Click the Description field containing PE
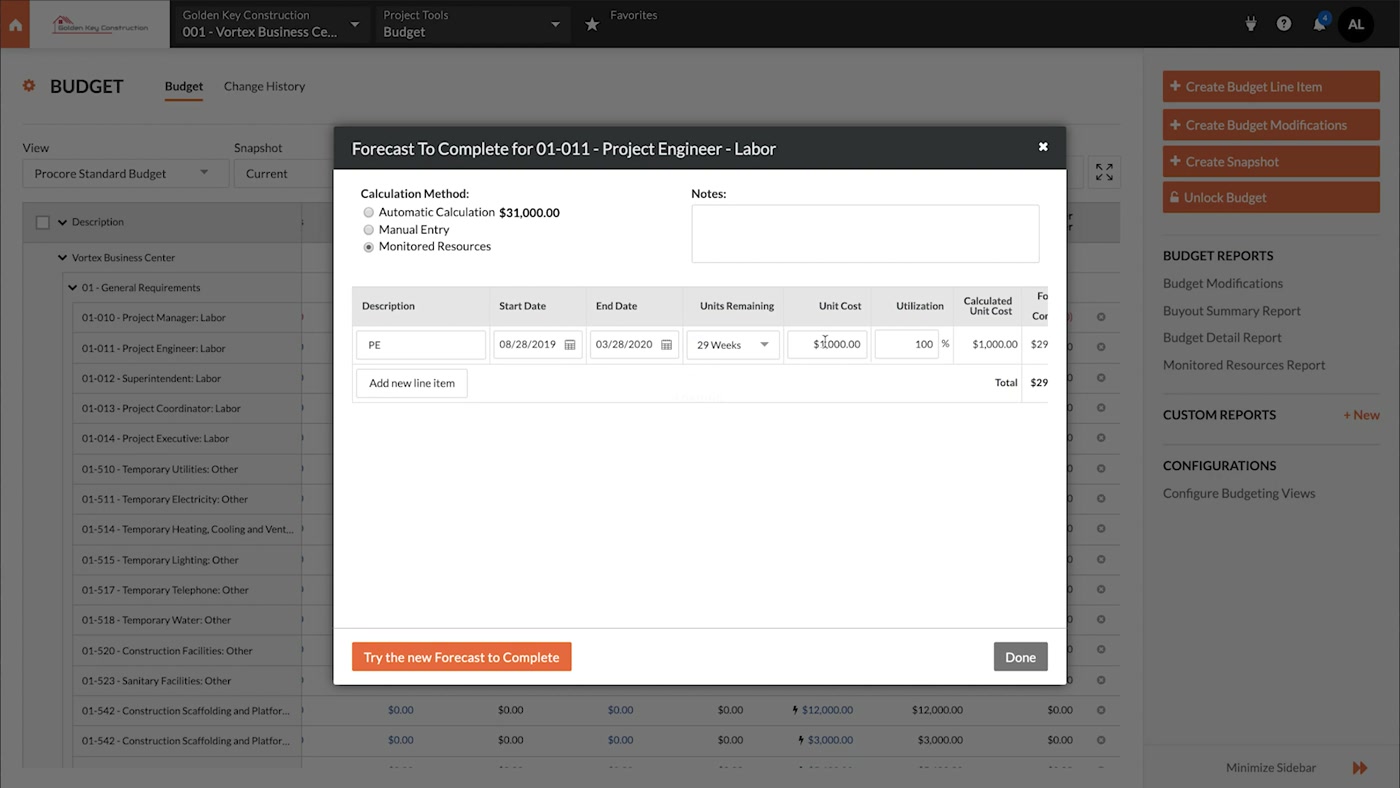This screenshot has width=1400, height=788. click(421, 345)
